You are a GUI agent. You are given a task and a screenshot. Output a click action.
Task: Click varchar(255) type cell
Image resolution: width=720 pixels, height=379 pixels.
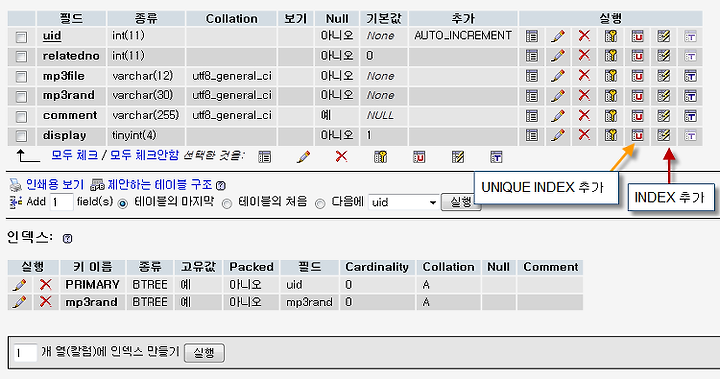[146, 115]
